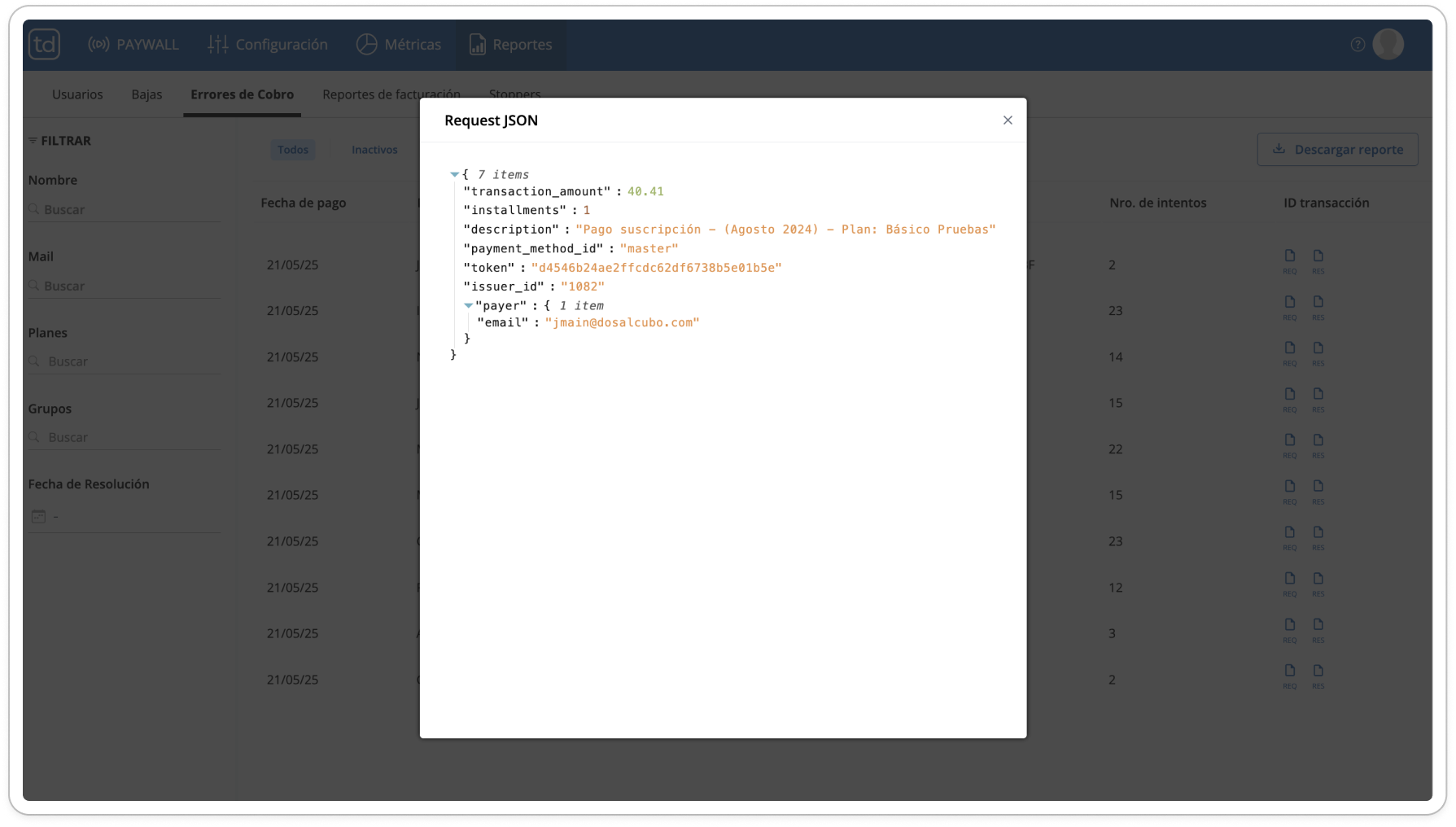Viewport: 1456px width, 827px height.
Task: Click the Nro. de intentos column header
Action: (x=1157, y=203)
